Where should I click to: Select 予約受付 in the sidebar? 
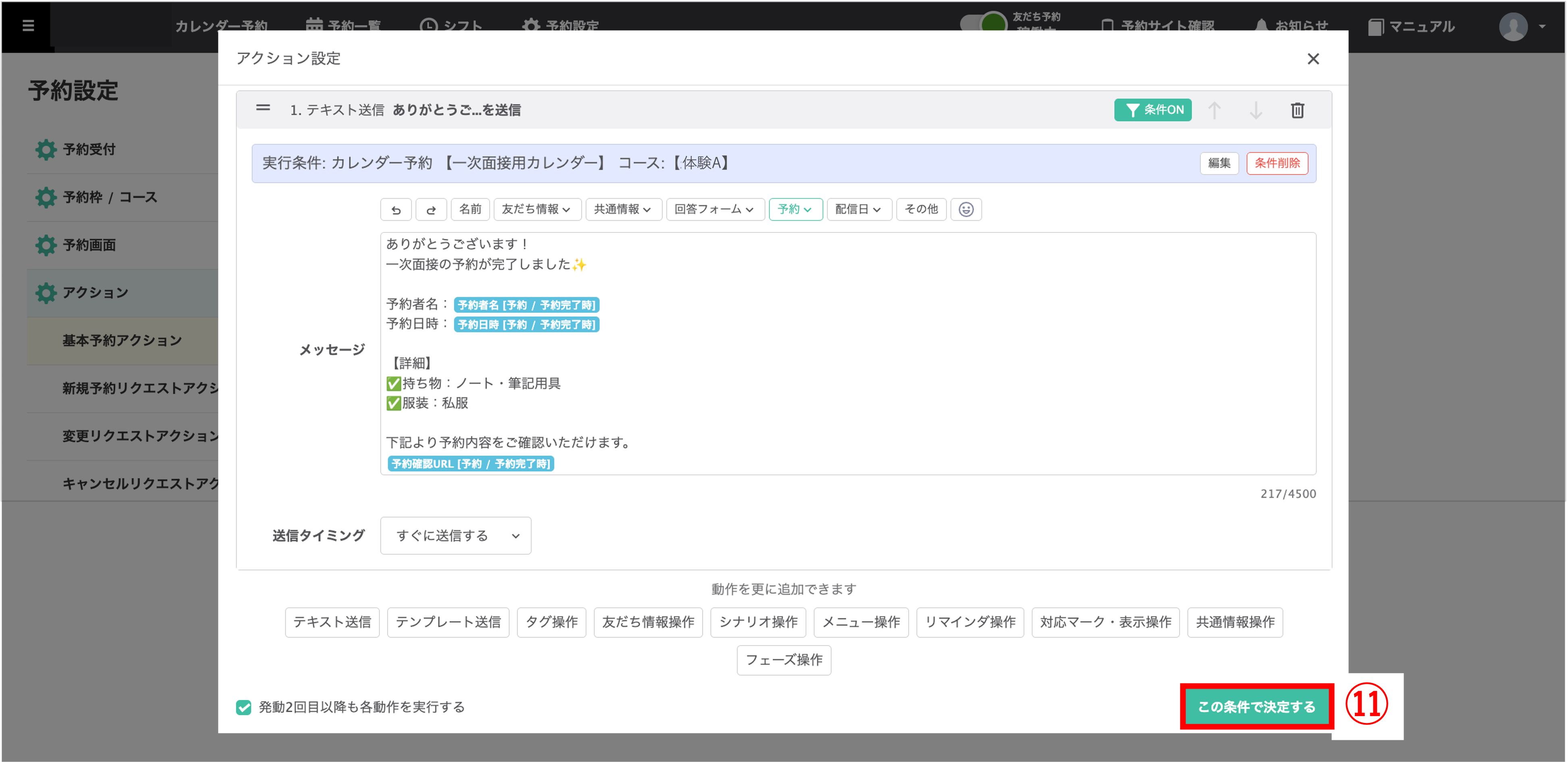pos(89,149)
